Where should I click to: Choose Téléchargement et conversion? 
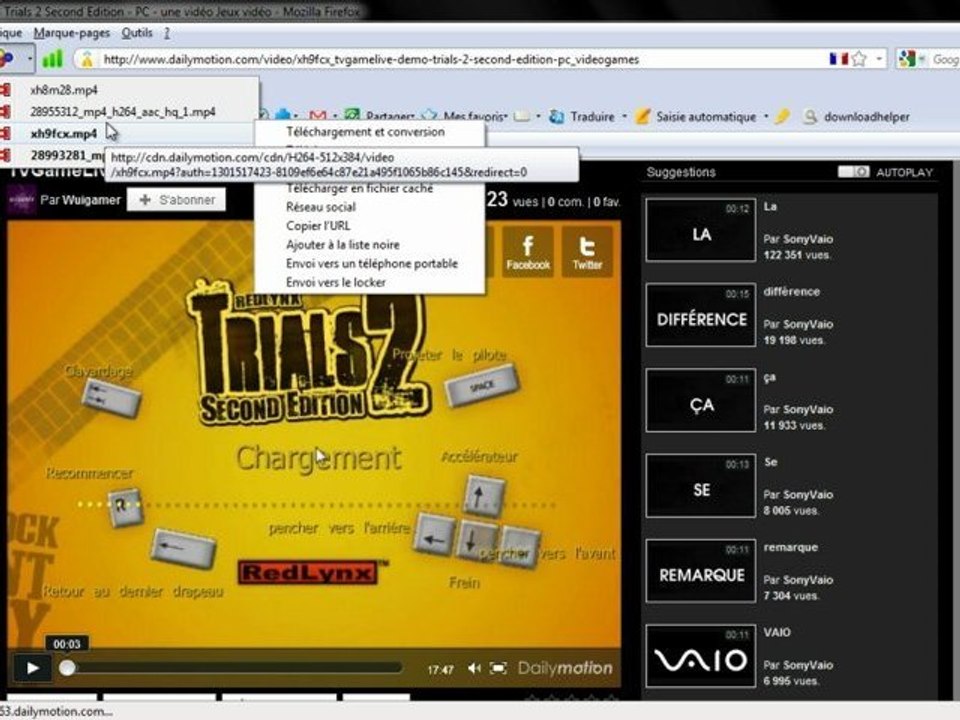tap(366, 132)
